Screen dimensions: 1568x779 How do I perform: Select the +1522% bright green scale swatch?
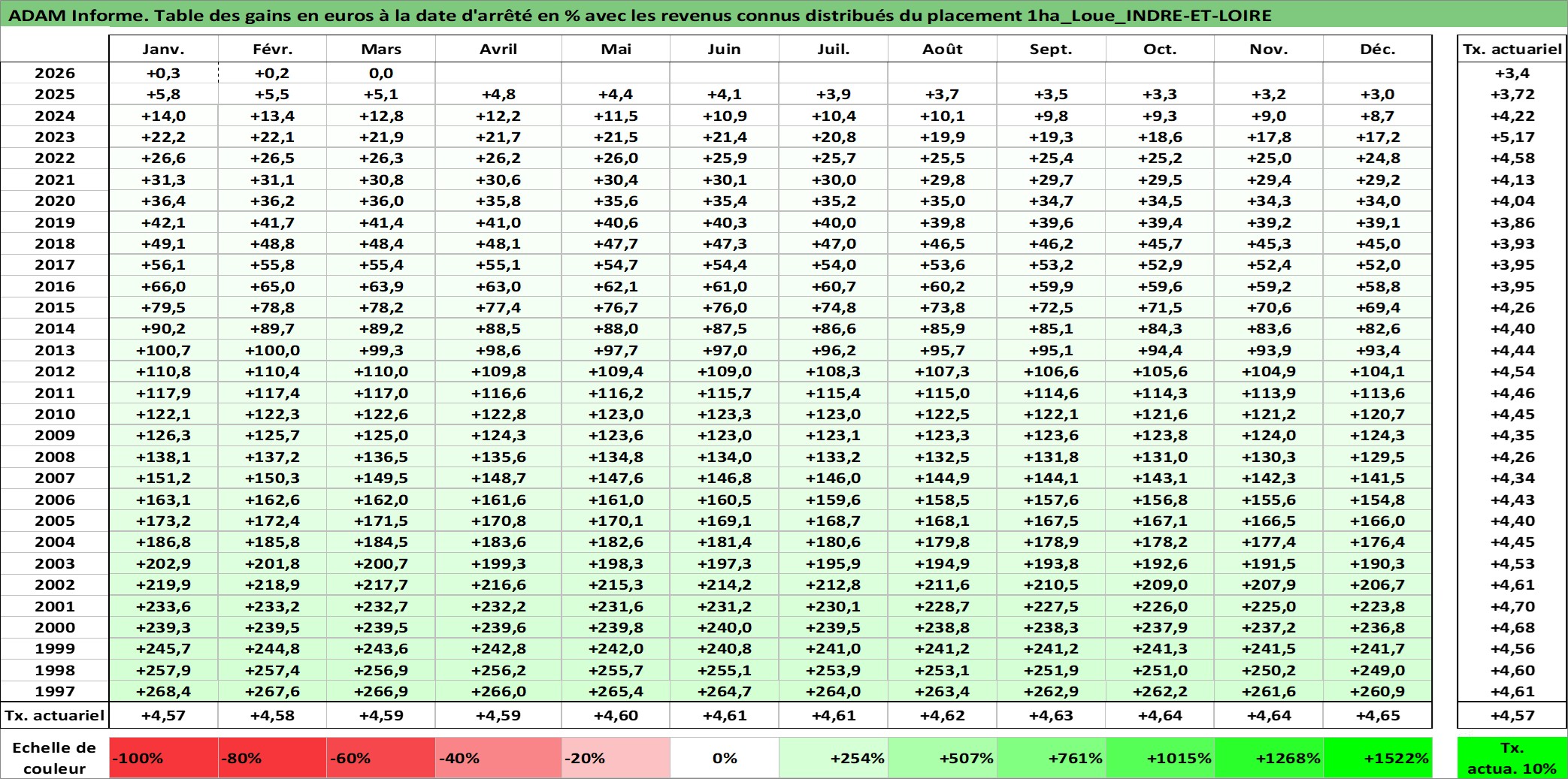(1378, 758)
